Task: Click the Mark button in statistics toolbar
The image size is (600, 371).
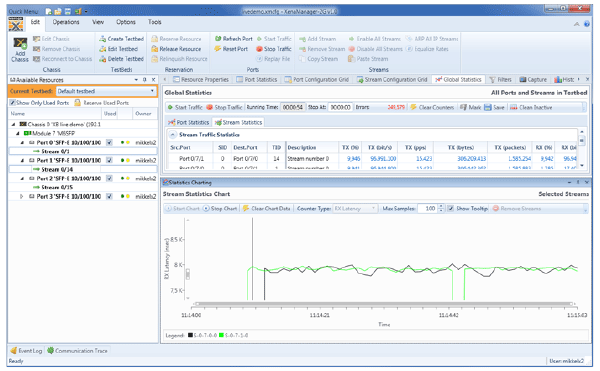Action: point(470,107)
